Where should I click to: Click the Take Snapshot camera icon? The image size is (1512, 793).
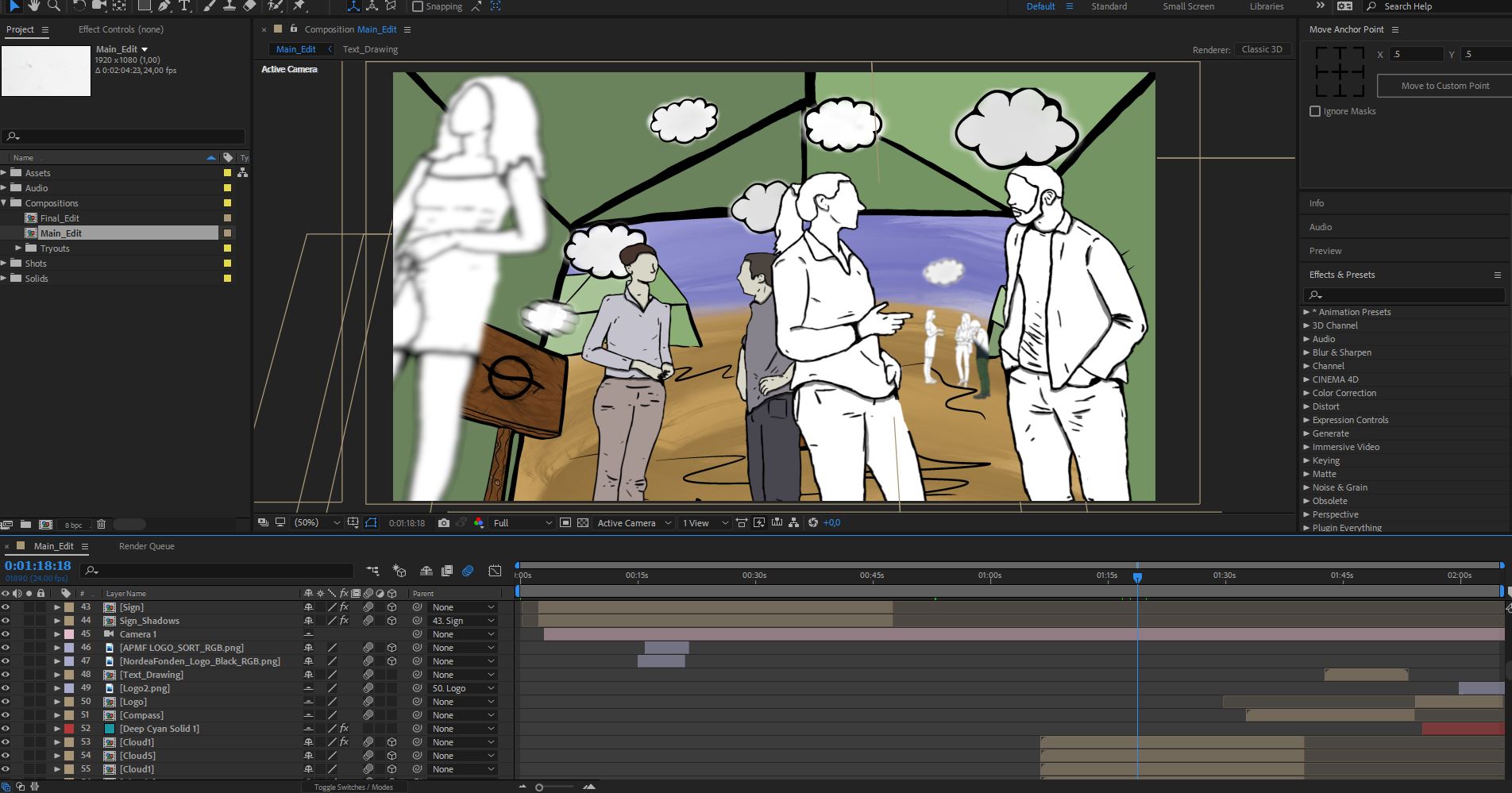point(444,523)
